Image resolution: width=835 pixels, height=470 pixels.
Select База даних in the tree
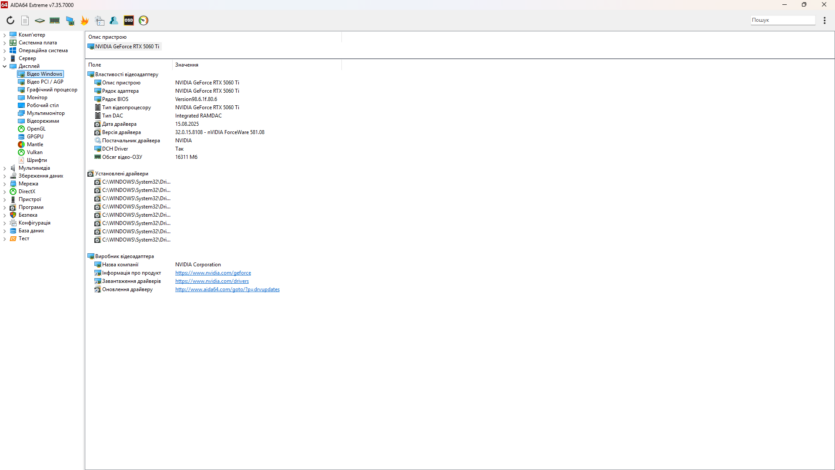[x=31, y=231]
